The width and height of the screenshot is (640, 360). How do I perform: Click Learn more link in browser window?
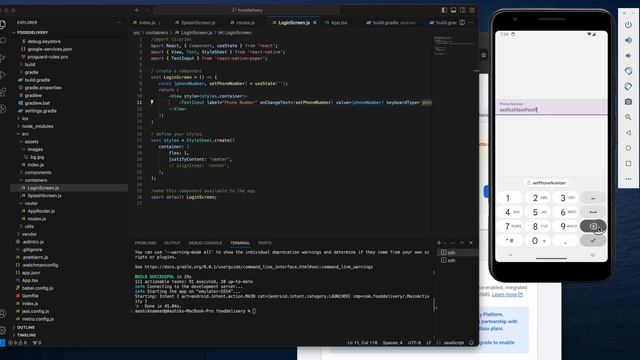pos(507,295)
